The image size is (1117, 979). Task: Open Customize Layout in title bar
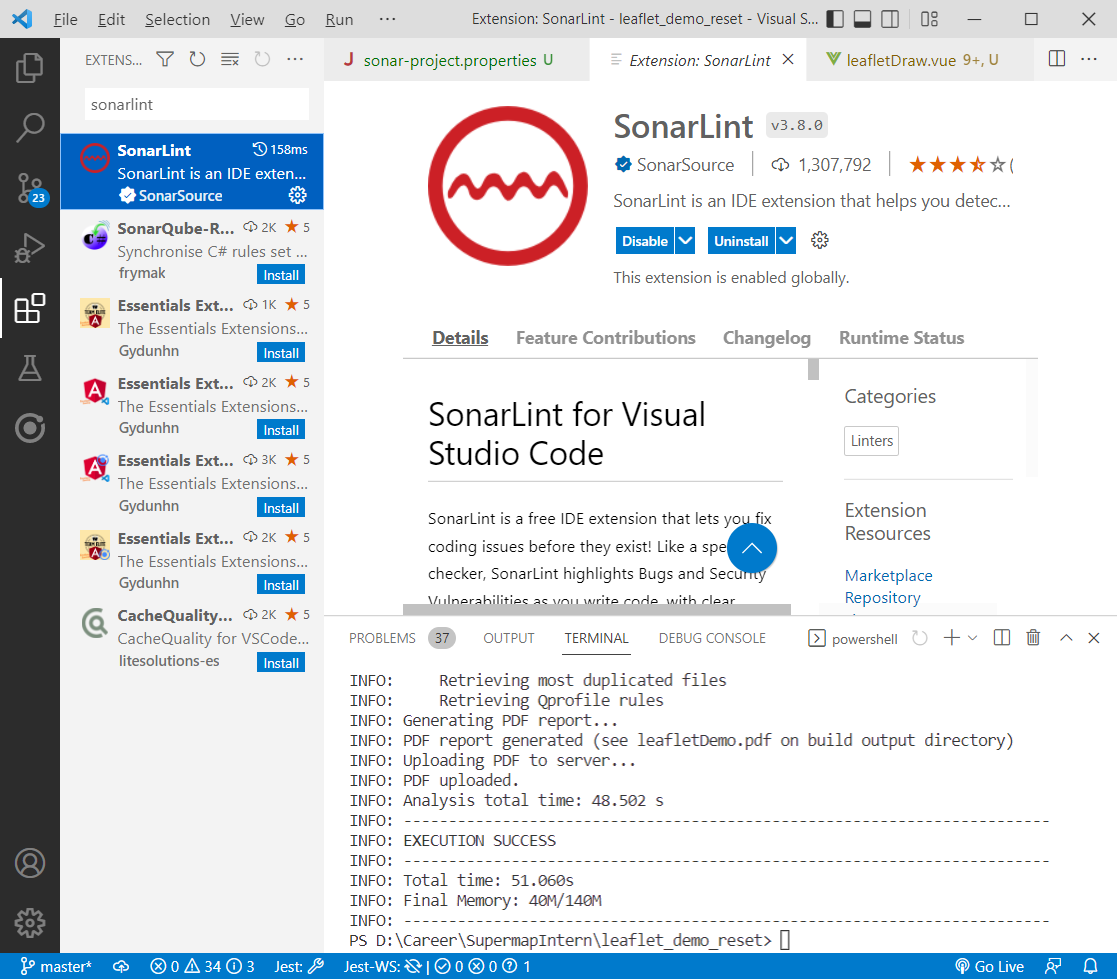[929, 19]
